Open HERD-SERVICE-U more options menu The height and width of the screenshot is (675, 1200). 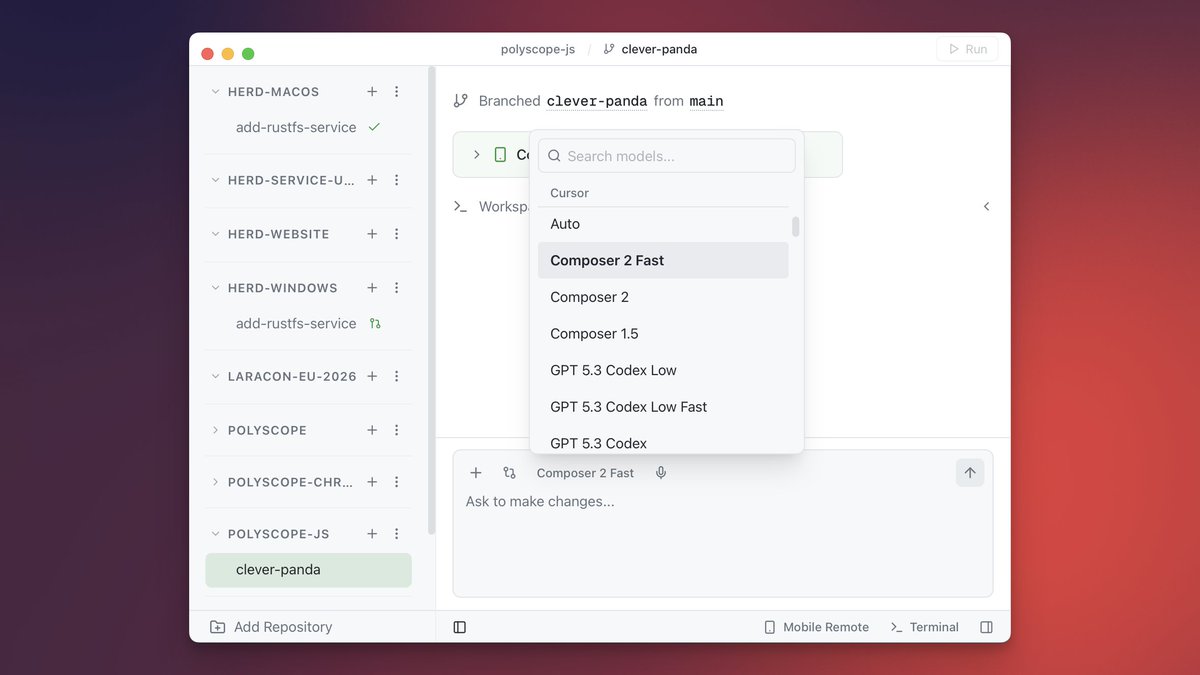click(x=396, y=180)
